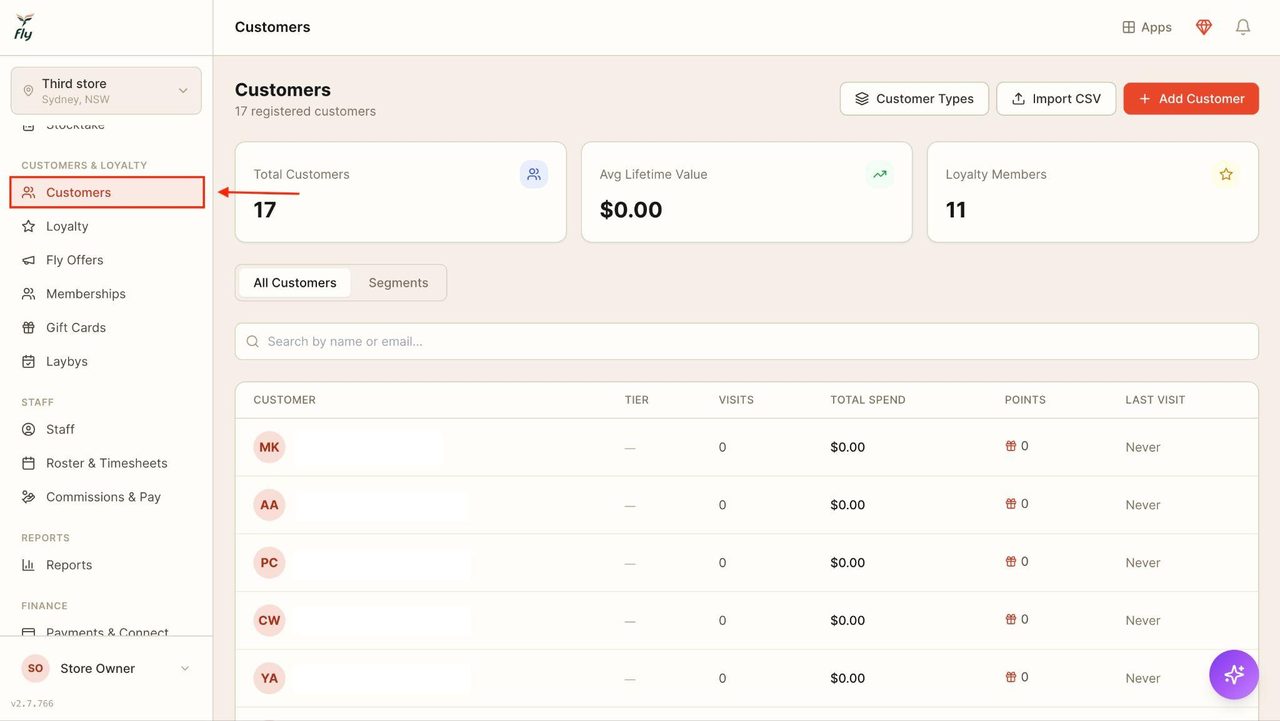1280x721 pixels.
Task: Click the red diamond gem icon
Action: pyautogui.click(x=1204, y=27)
